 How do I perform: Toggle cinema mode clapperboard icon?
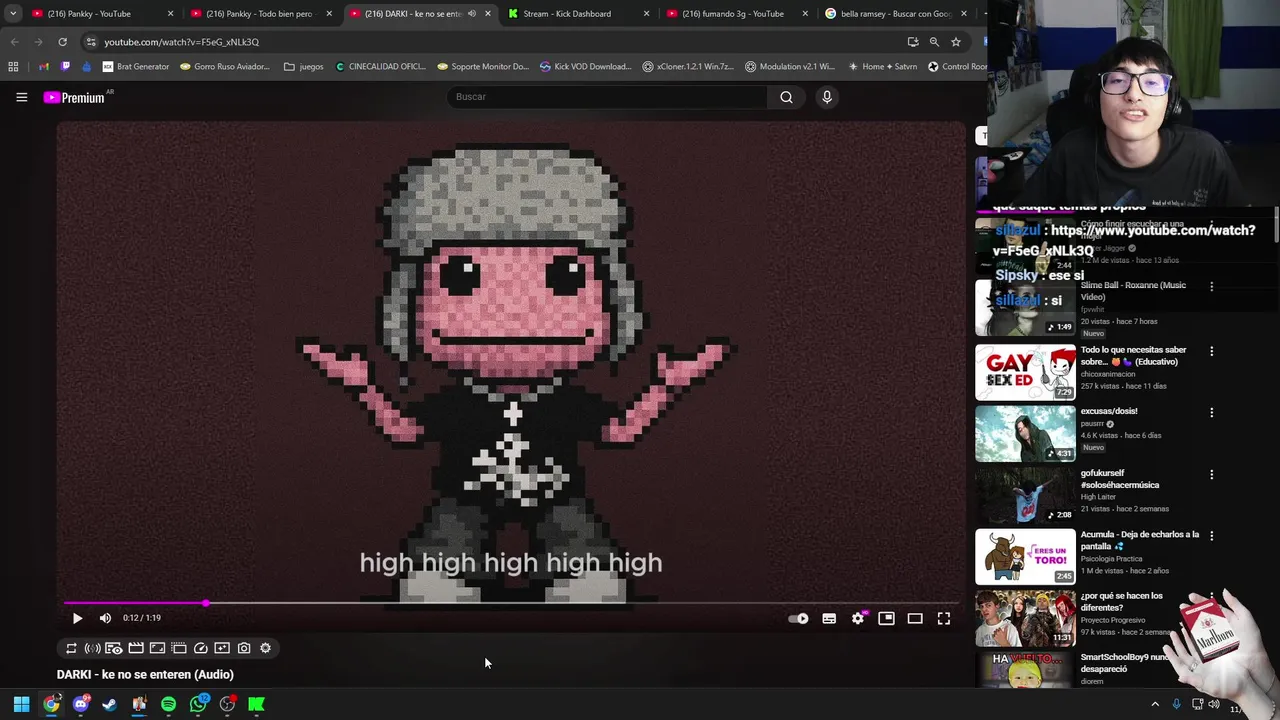click(x=136, y=648)
